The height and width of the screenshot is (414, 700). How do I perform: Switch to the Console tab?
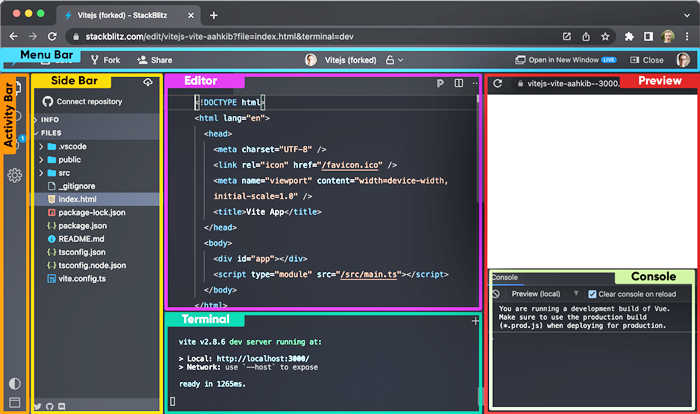click(504, 277)
